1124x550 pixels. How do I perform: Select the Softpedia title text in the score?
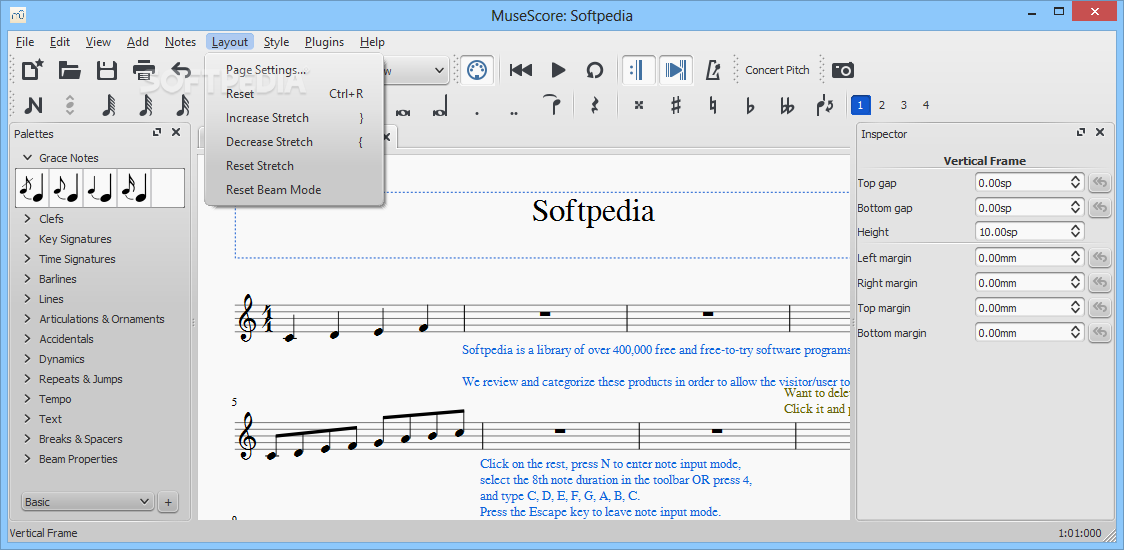click(x=593, y=211)
